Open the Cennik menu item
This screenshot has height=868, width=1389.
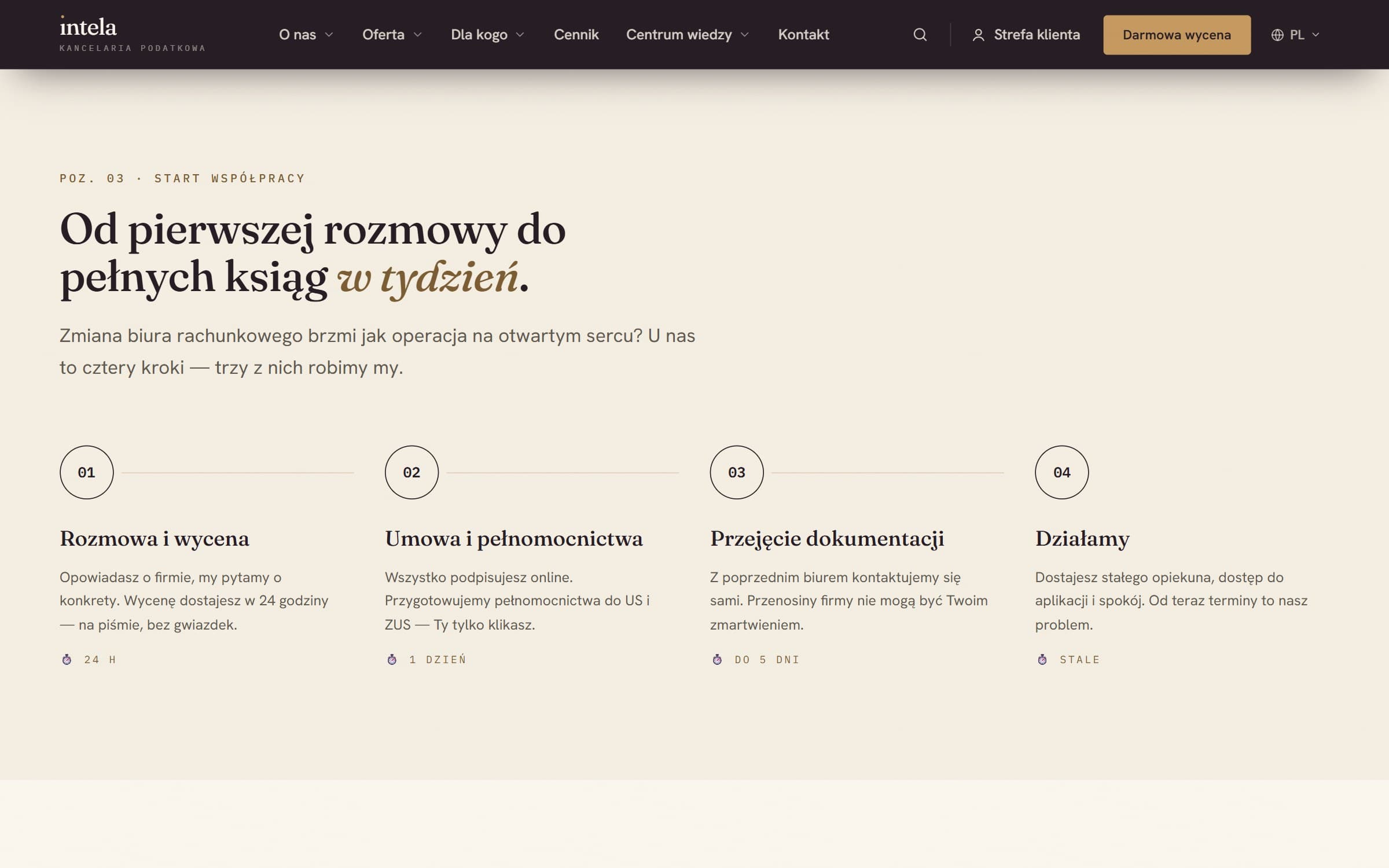[x=576, y=35]
